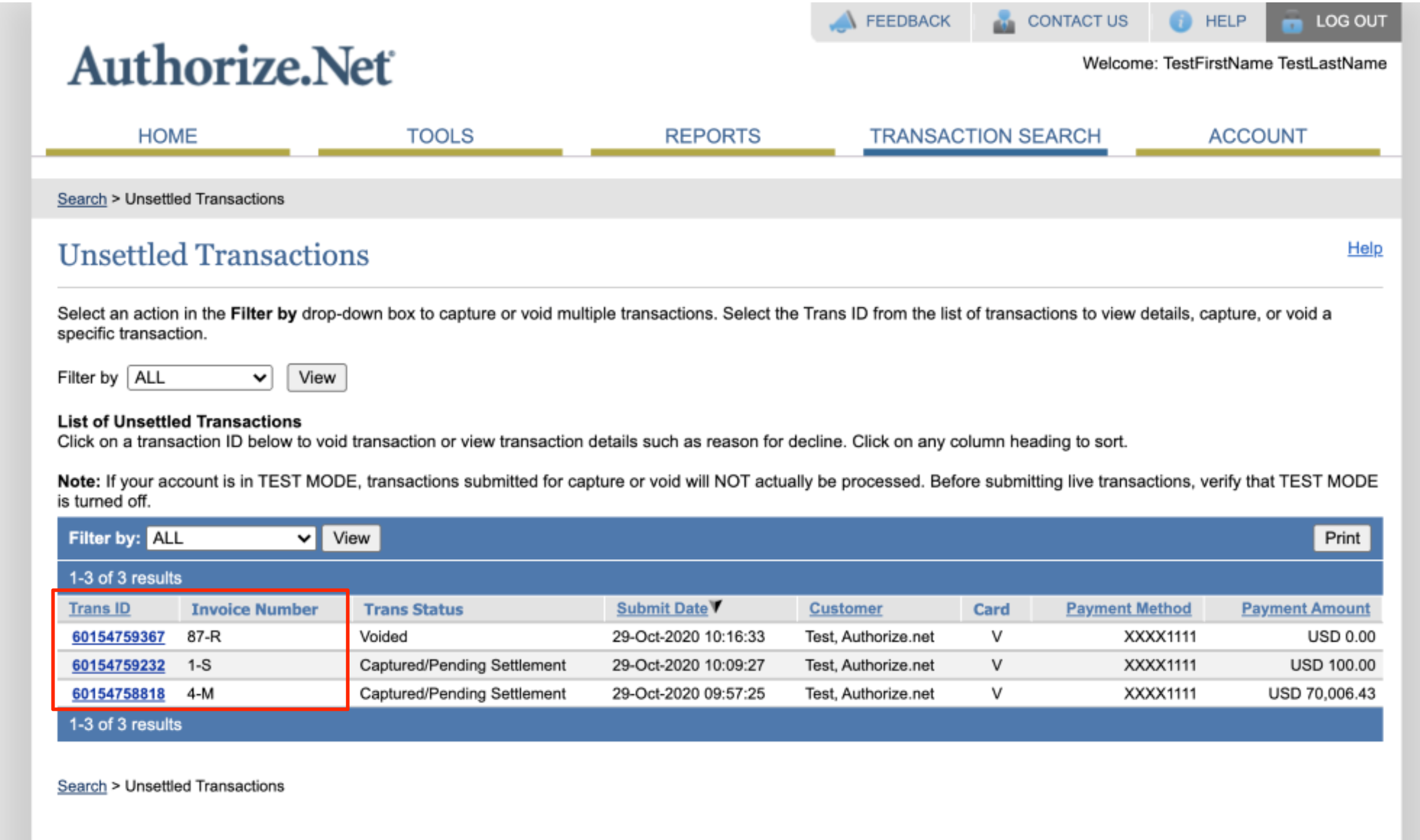Open the FEEDBACK link
This screenshot has height=840, width=1420.
pyautogui.click(x=907, y=21)
